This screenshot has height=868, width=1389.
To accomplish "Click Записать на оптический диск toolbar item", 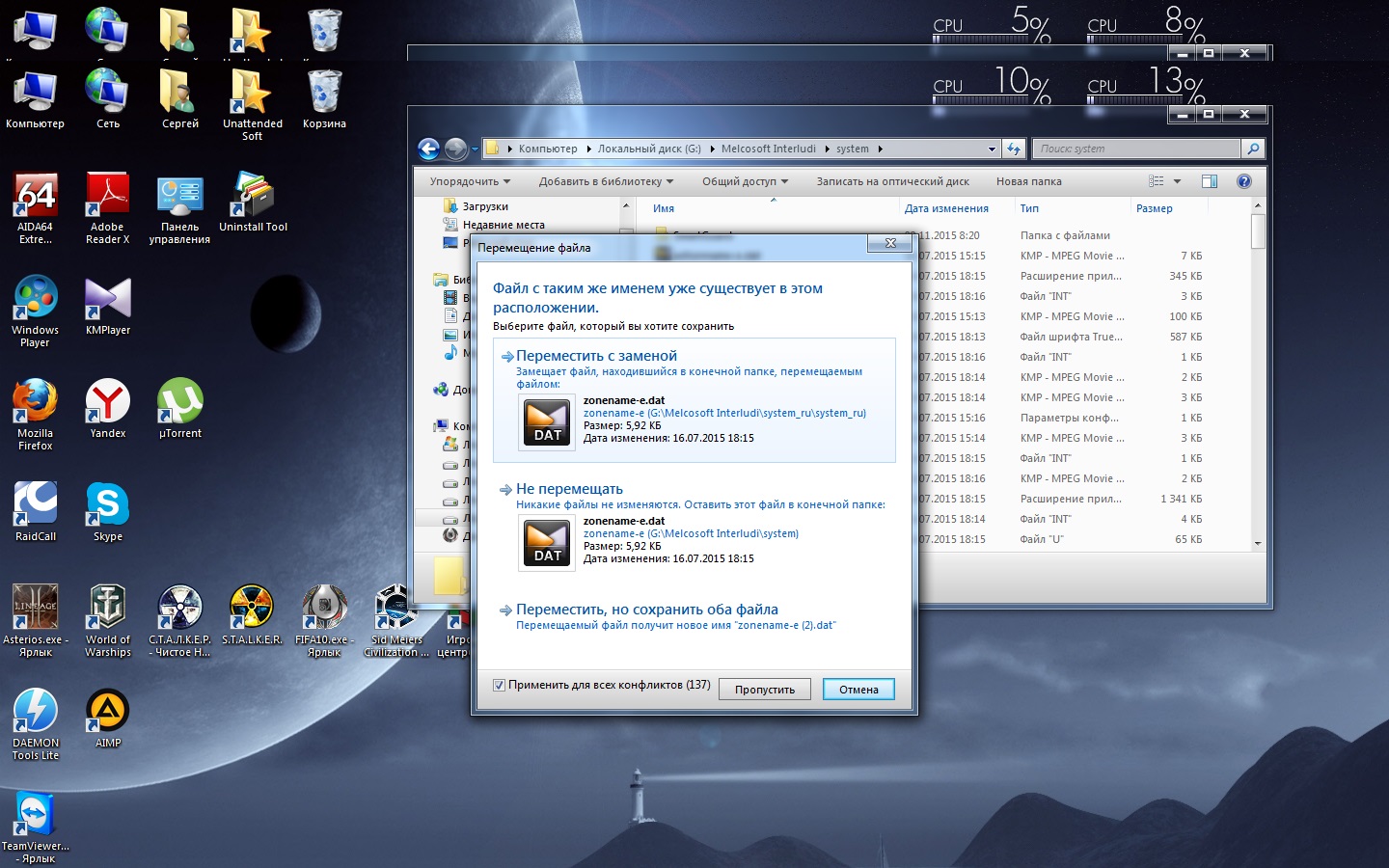I will pos(892,181).
